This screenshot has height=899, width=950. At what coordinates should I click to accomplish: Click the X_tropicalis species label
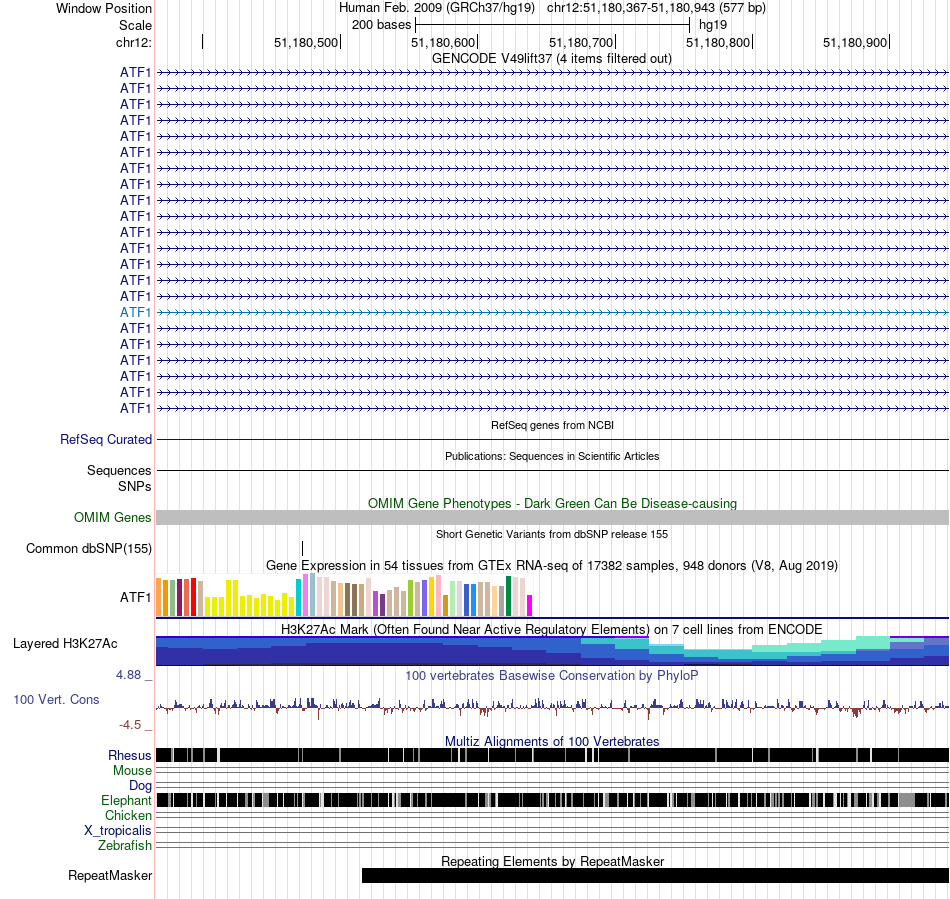[x=118, y=831]
